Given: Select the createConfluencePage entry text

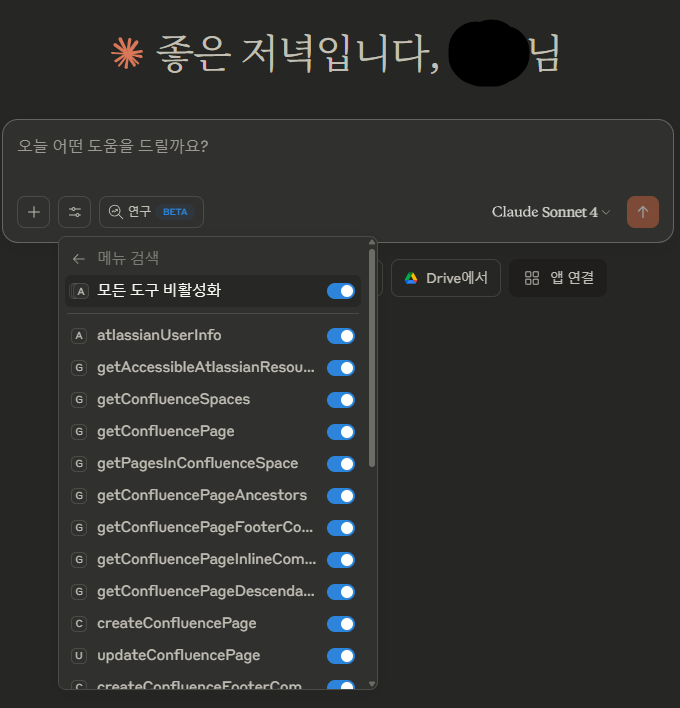Looking at the screenshot, I should coord(177,624).
